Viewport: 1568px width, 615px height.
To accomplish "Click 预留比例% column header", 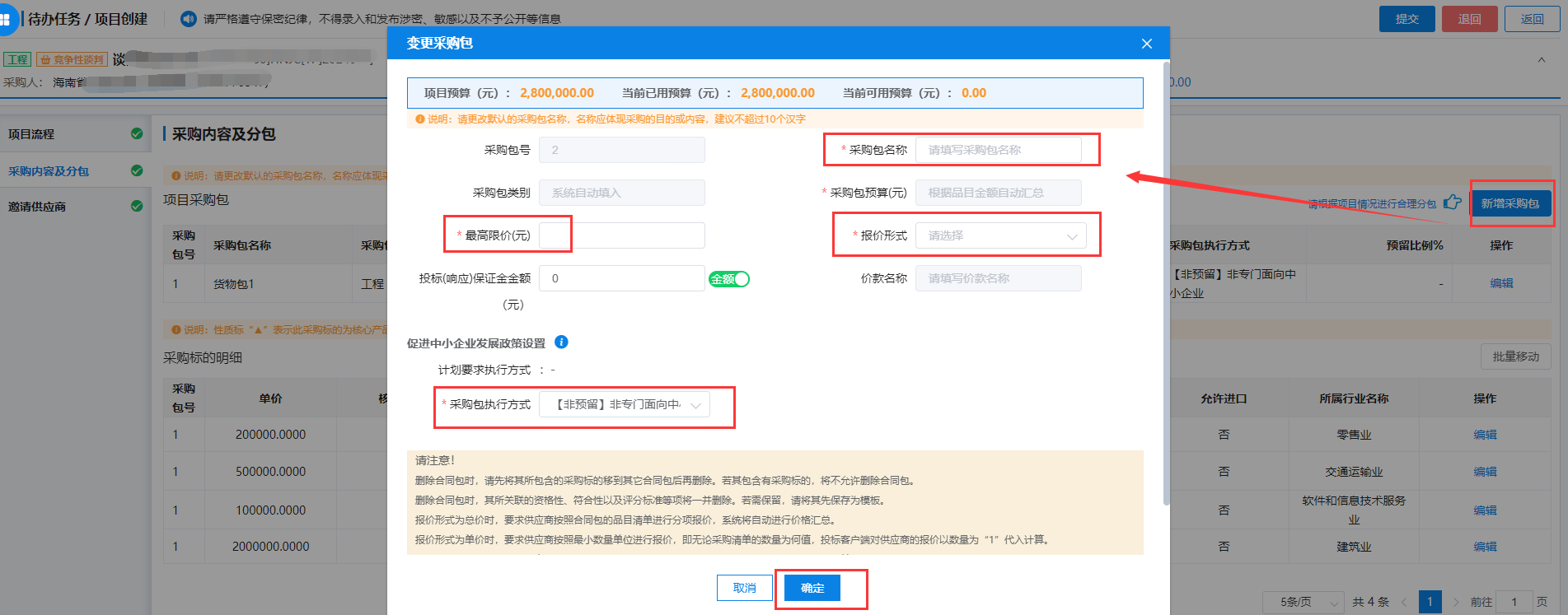I will [x=1415, y=245].
